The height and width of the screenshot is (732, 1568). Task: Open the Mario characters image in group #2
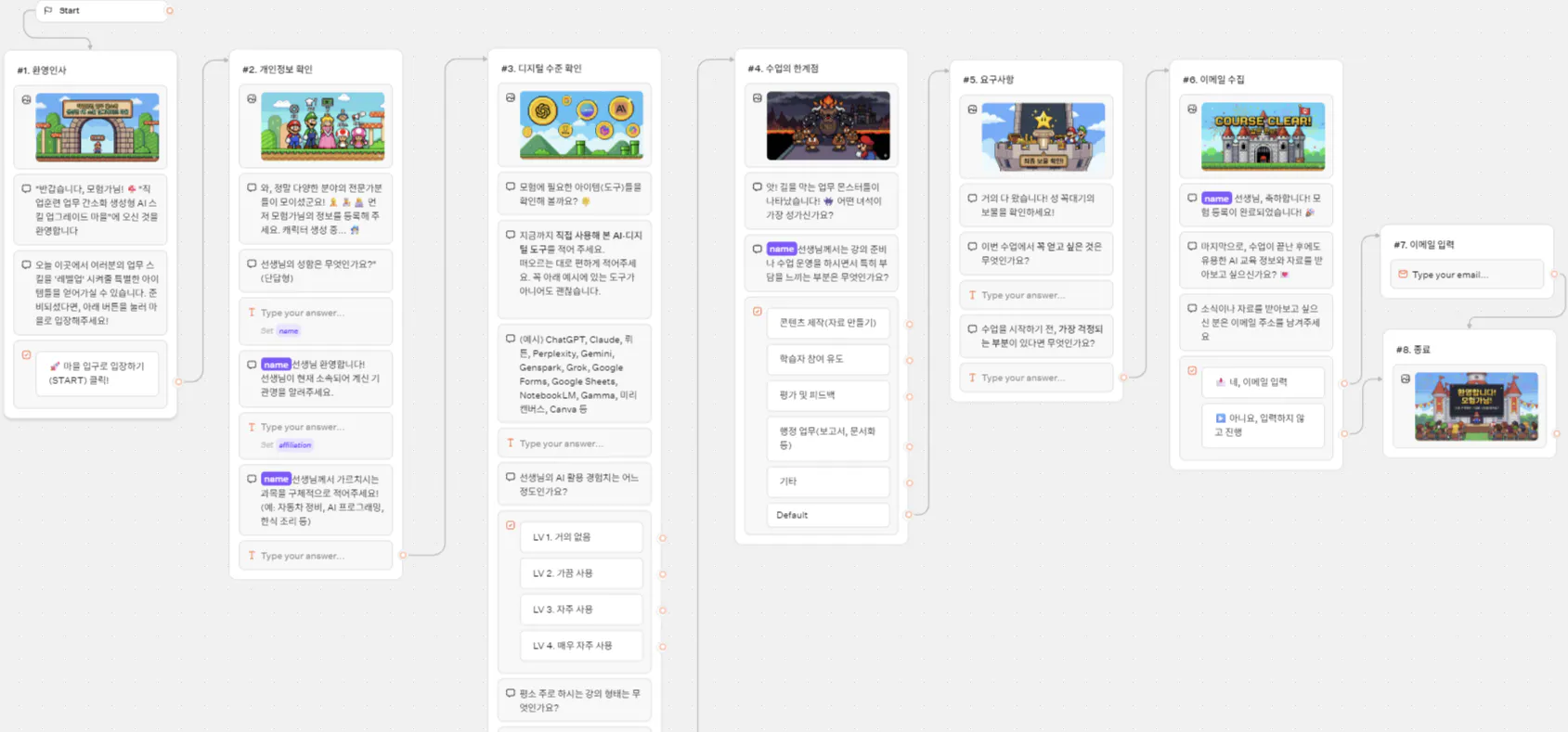(323, 126)
